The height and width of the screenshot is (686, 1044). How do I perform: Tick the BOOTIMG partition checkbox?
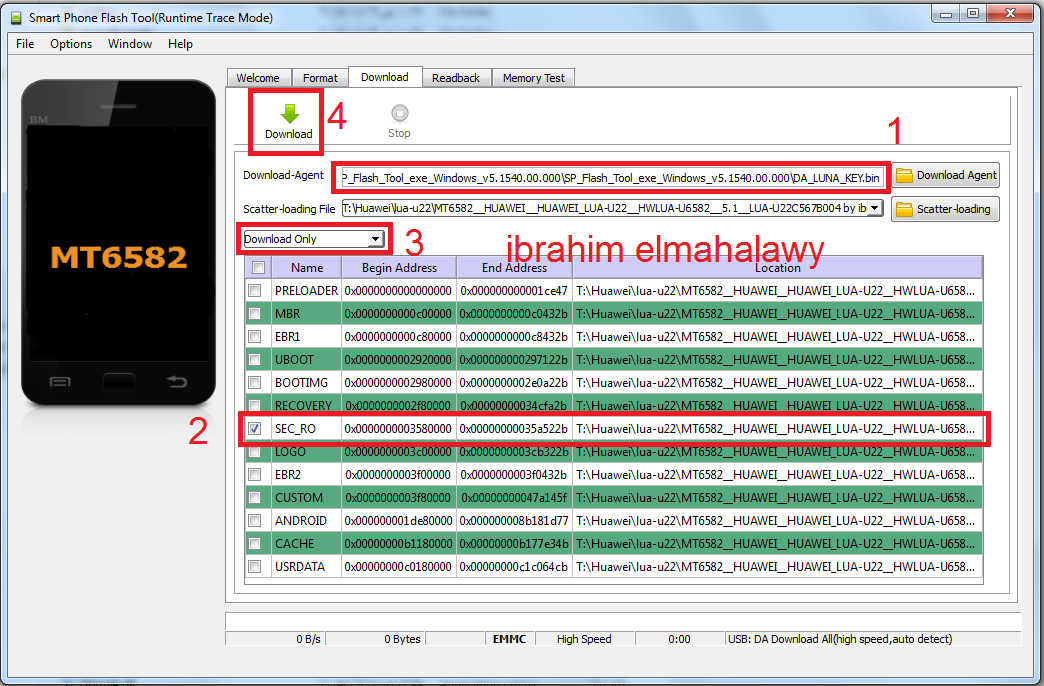[254, 382]
